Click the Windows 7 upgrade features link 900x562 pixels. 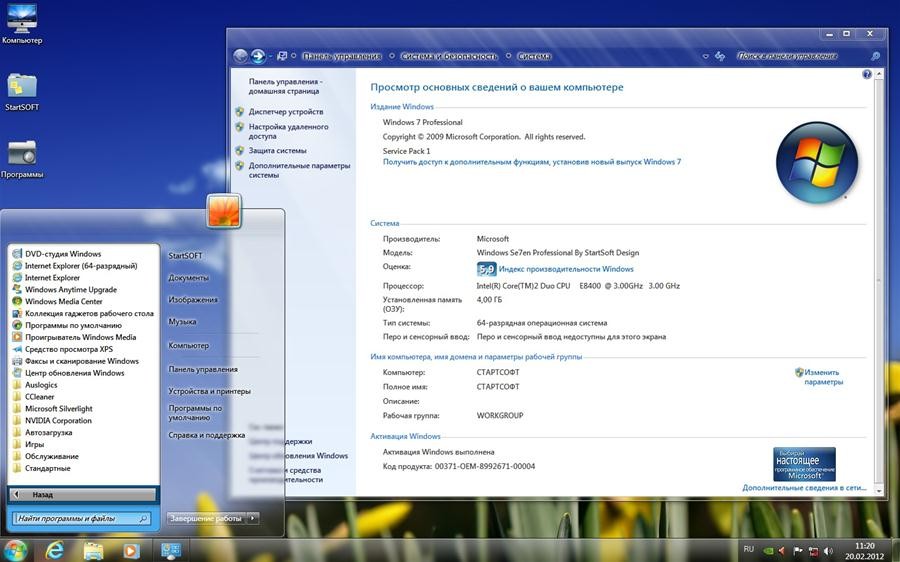click(532, 162)
